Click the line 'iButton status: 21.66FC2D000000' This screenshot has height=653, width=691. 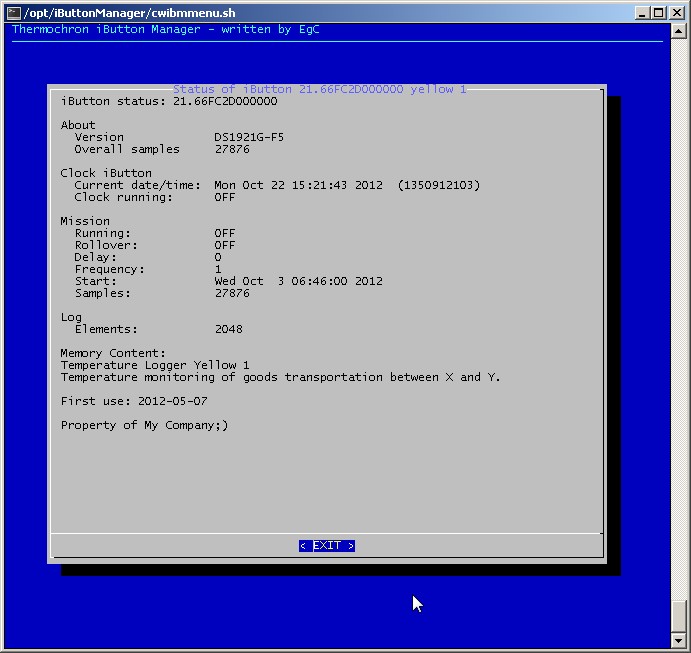169,101
